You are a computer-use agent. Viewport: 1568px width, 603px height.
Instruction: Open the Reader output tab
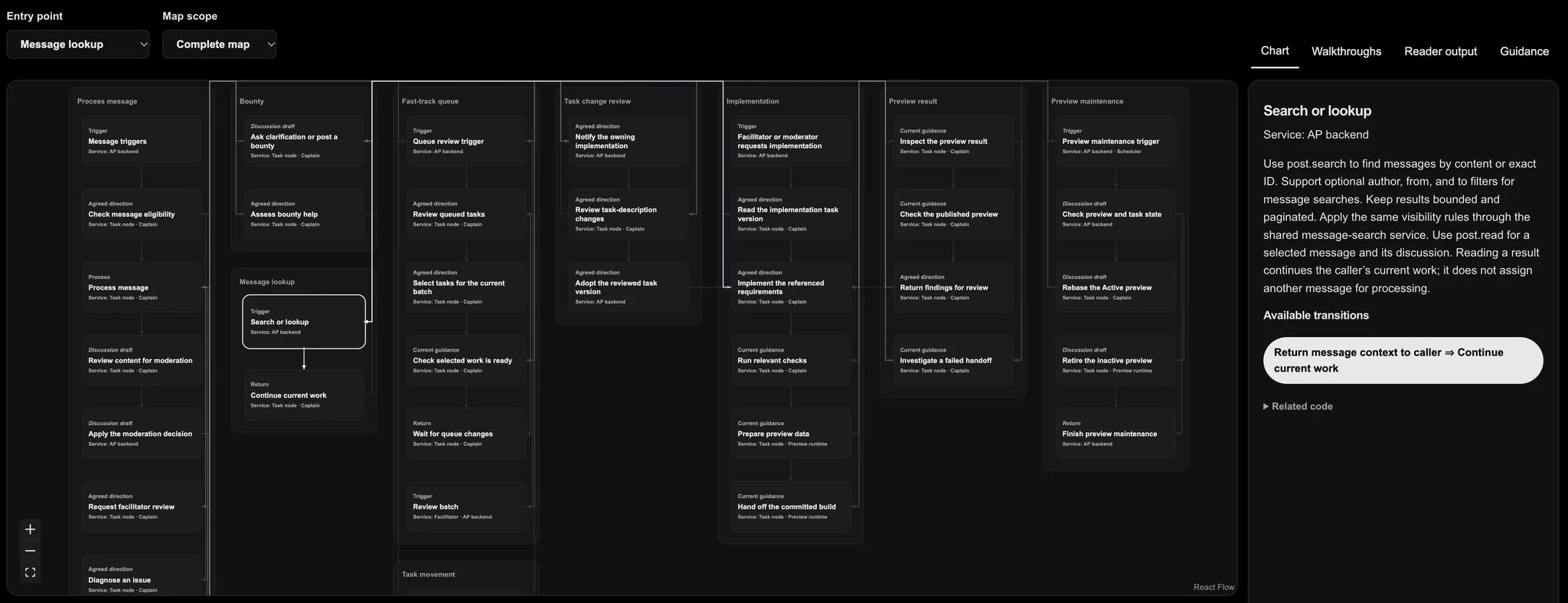(x=1440, y=51)
